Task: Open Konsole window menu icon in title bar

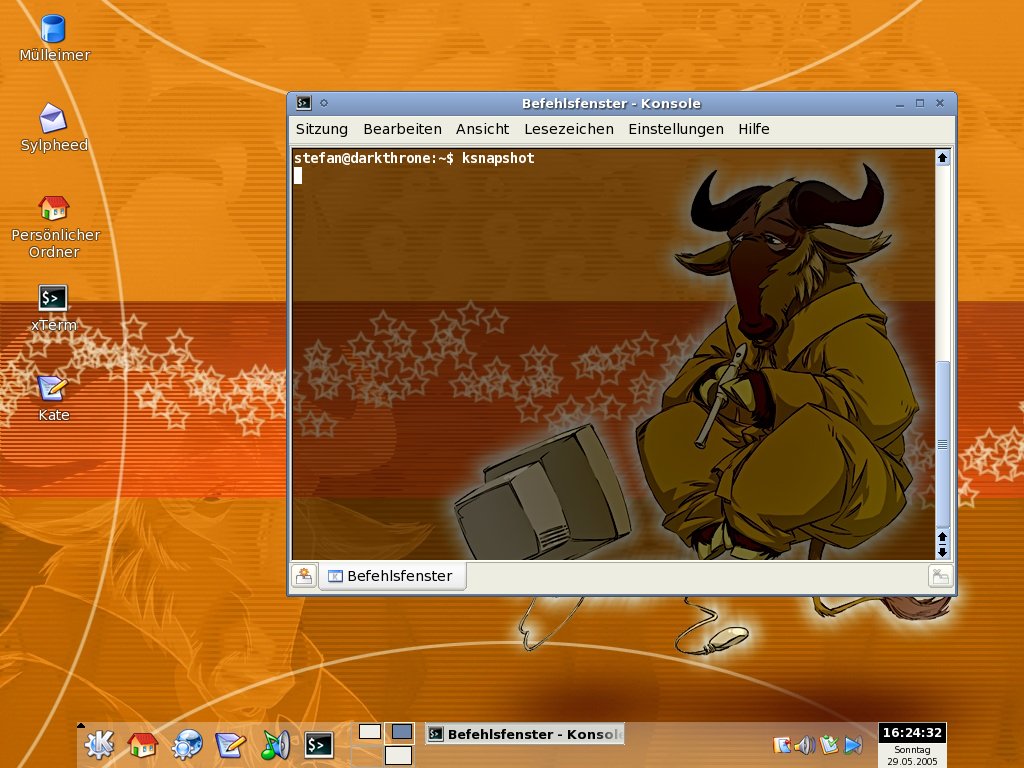Action: click(x=303, y=103)
